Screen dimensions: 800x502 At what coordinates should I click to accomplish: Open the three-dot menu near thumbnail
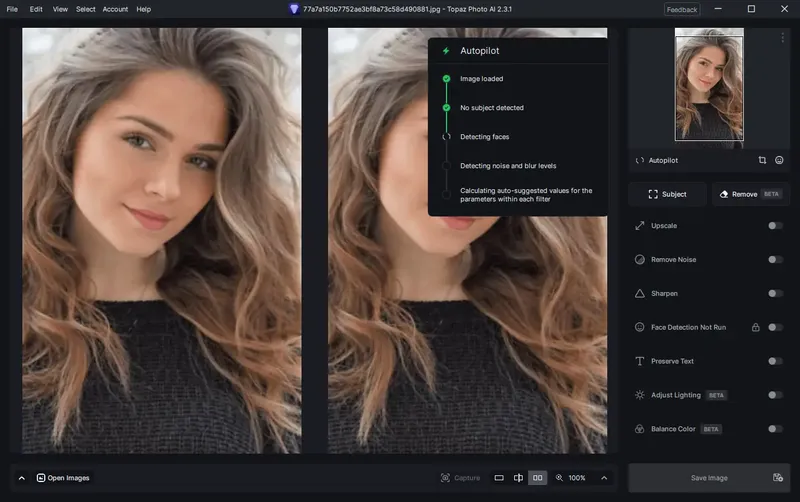click(782, 38)
